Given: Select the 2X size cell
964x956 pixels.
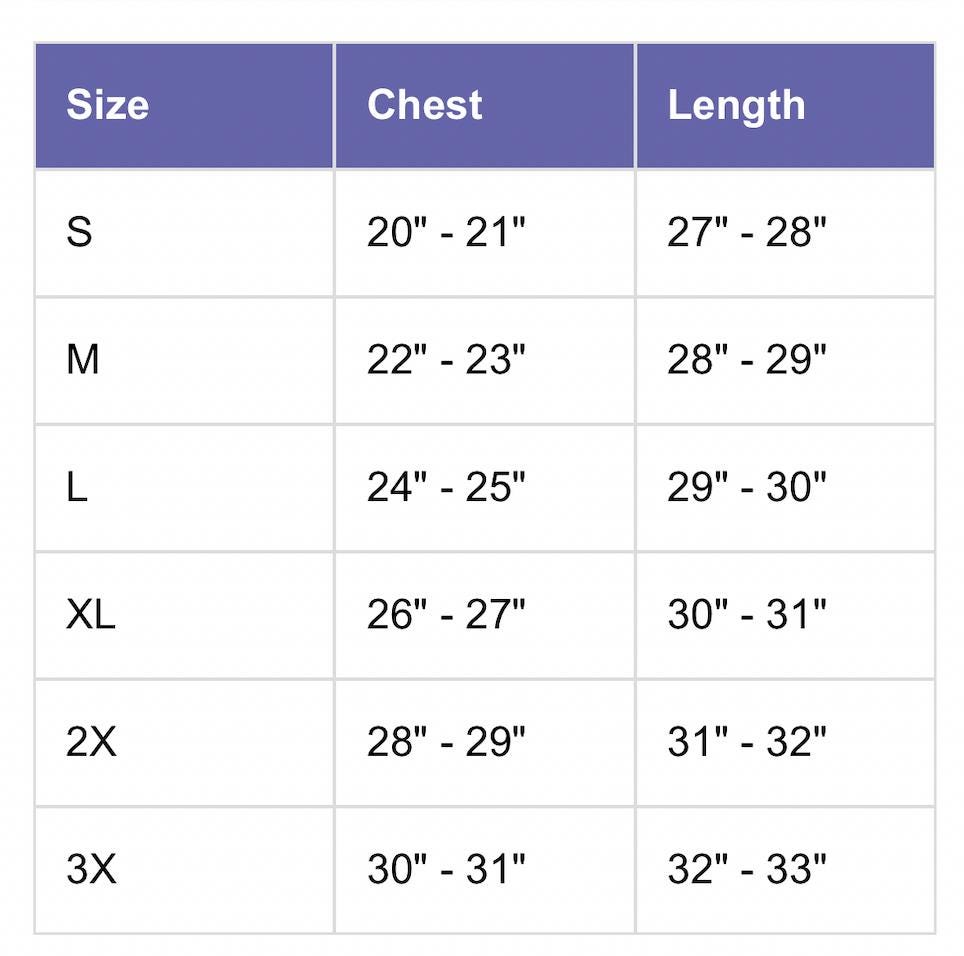Looking at the screenshot, I should coord(91,742).
